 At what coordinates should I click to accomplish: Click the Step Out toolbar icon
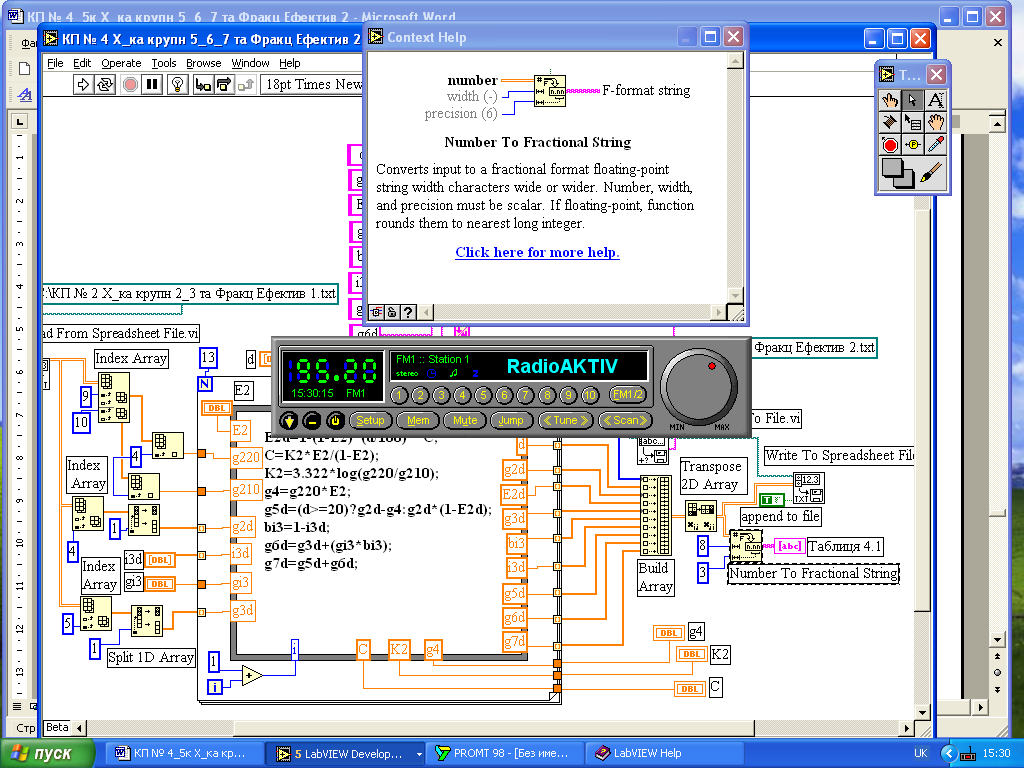(246, 84)
